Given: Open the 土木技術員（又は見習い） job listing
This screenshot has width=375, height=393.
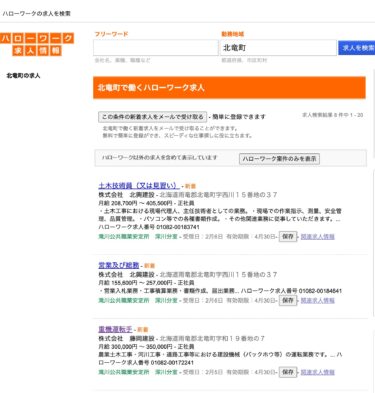Looking at the screenshot, I should pyautogui.click(x=139, y=186).
